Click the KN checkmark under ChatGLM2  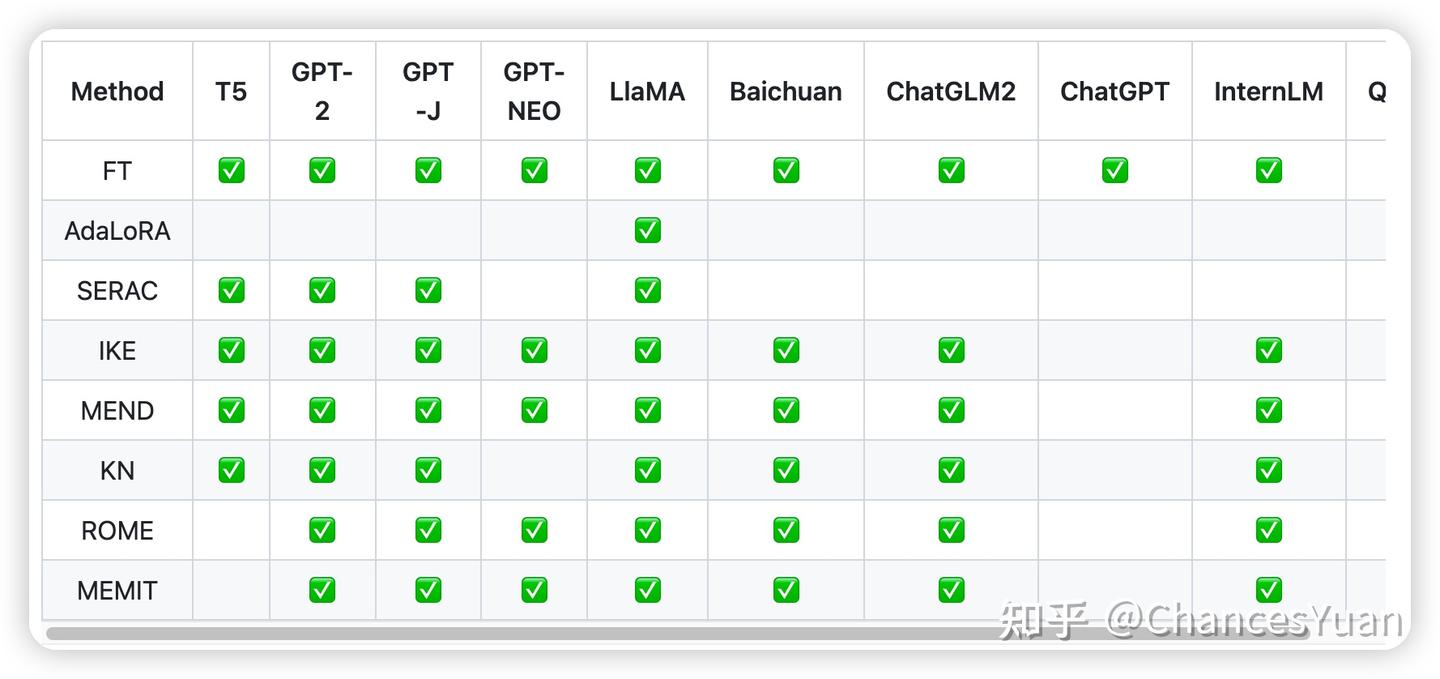(951, 471)
